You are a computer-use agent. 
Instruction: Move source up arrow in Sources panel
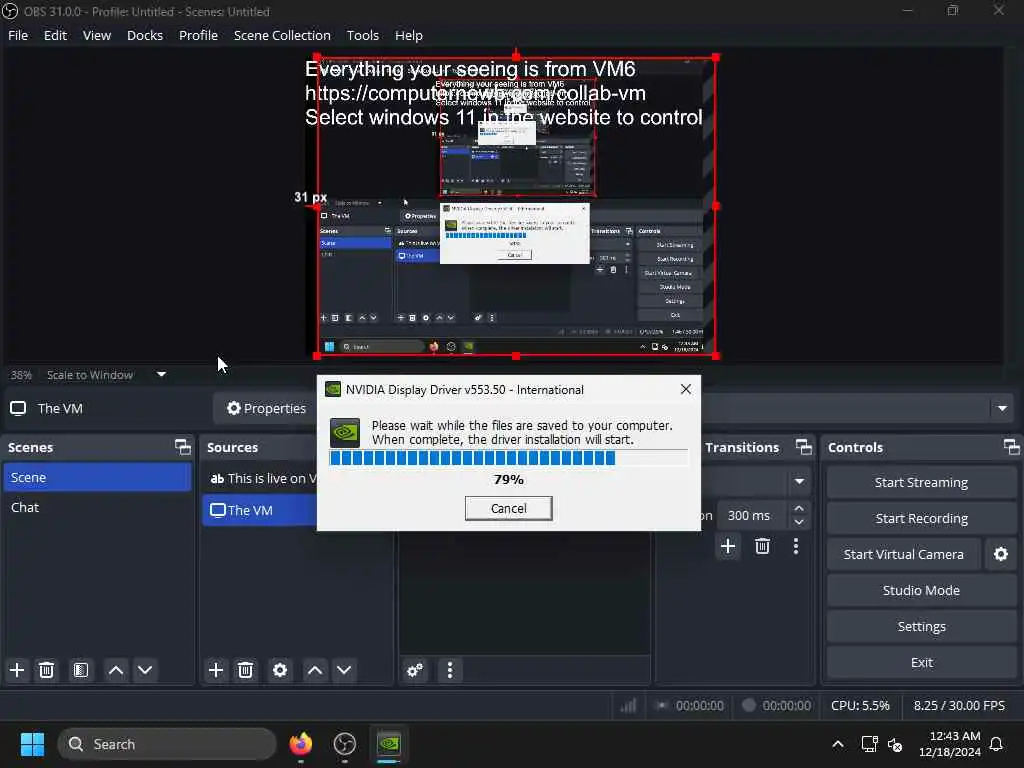[315, 670]
